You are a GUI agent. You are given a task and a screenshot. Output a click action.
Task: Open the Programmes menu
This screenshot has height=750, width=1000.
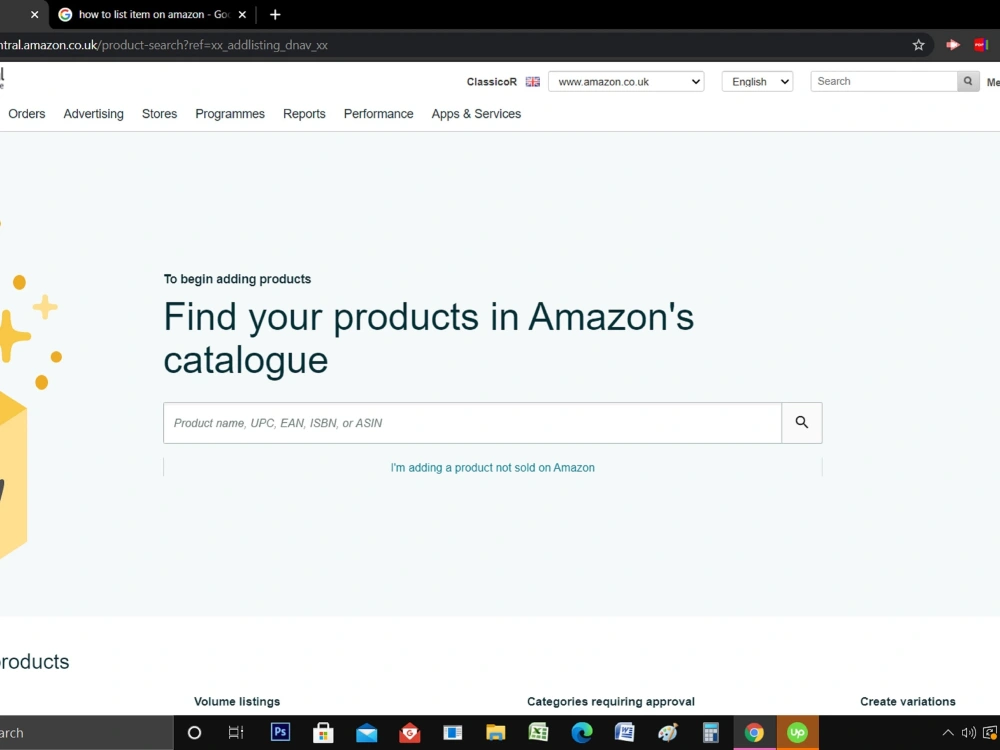(230, 114)
